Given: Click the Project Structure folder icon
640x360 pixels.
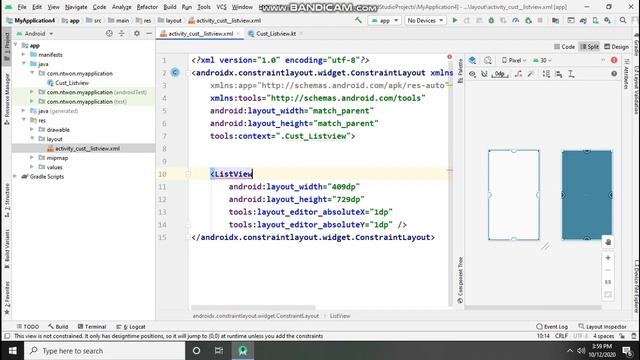Looking at the screenshot, I should coord(555,20).
